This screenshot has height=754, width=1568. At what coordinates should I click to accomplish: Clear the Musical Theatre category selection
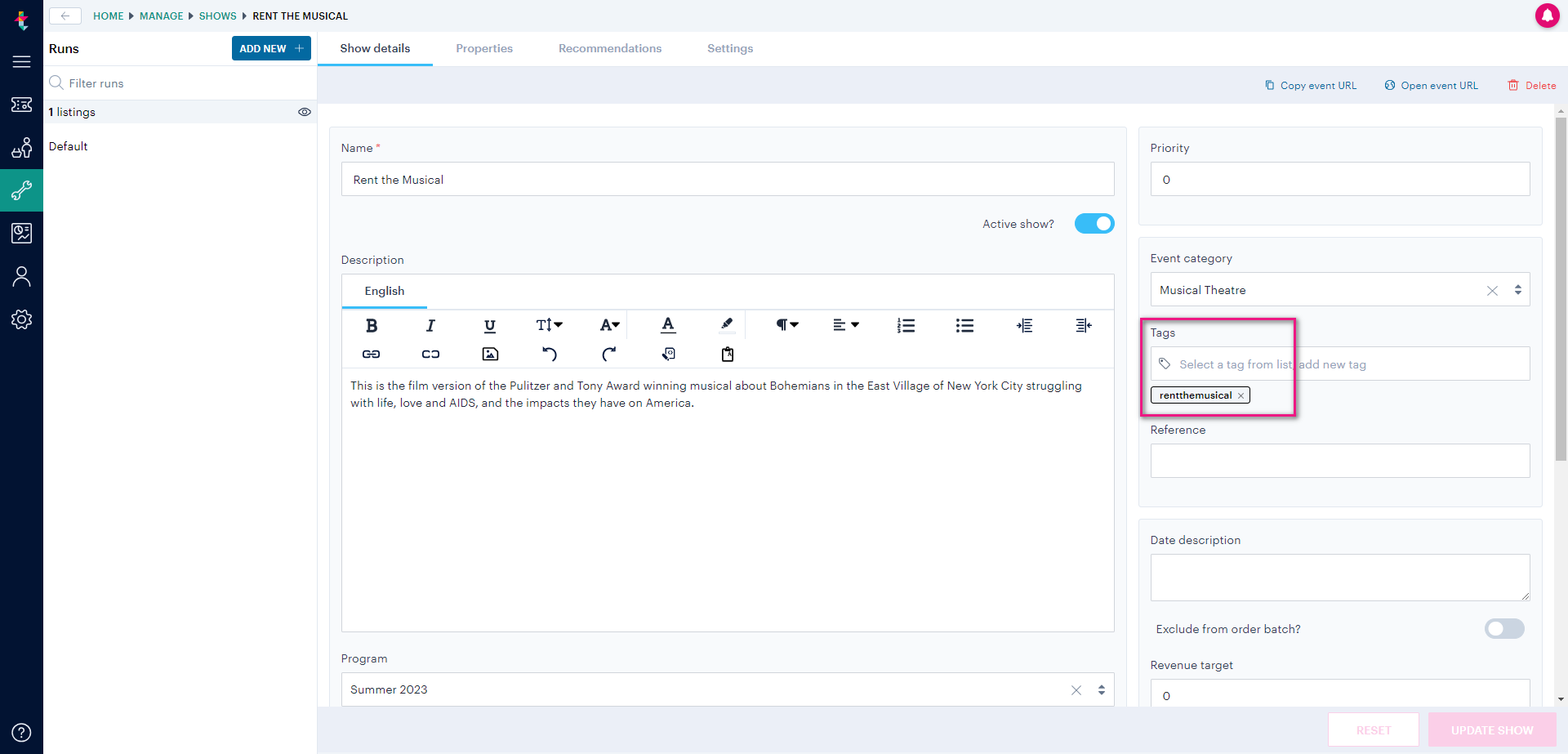pos(1492,291)
